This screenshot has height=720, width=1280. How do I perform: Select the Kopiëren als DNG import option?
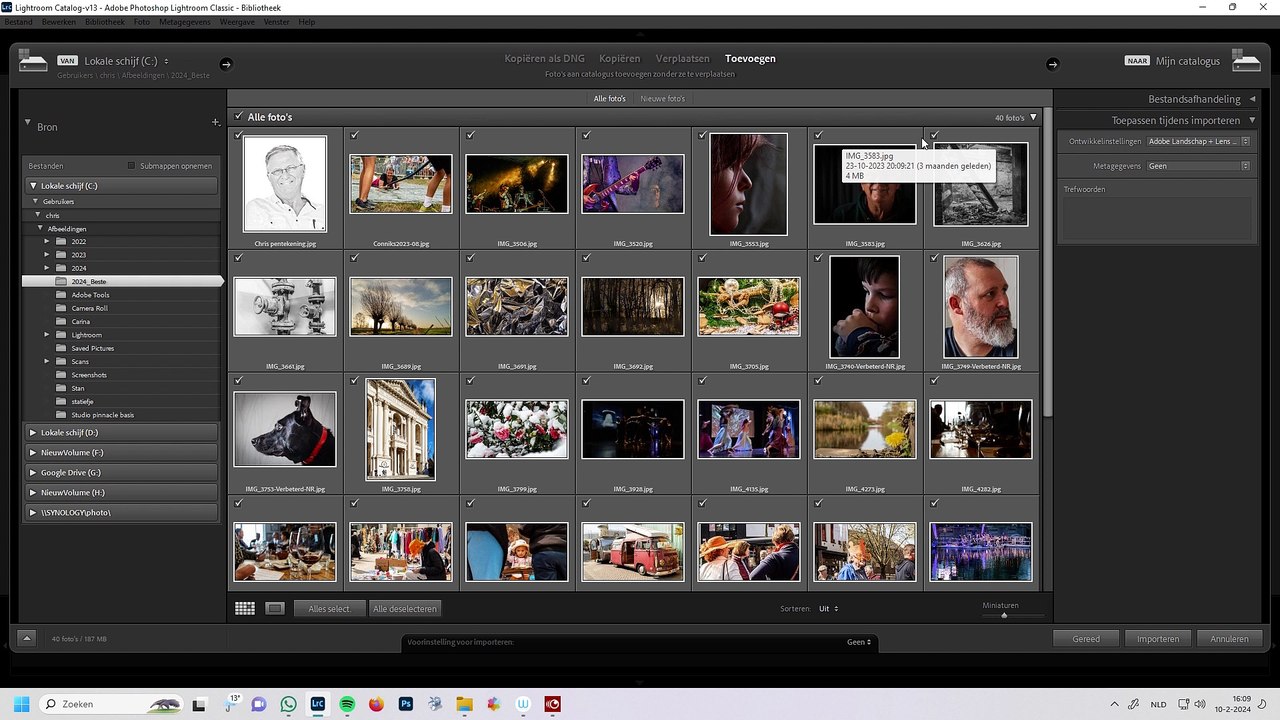coord(544,58)
